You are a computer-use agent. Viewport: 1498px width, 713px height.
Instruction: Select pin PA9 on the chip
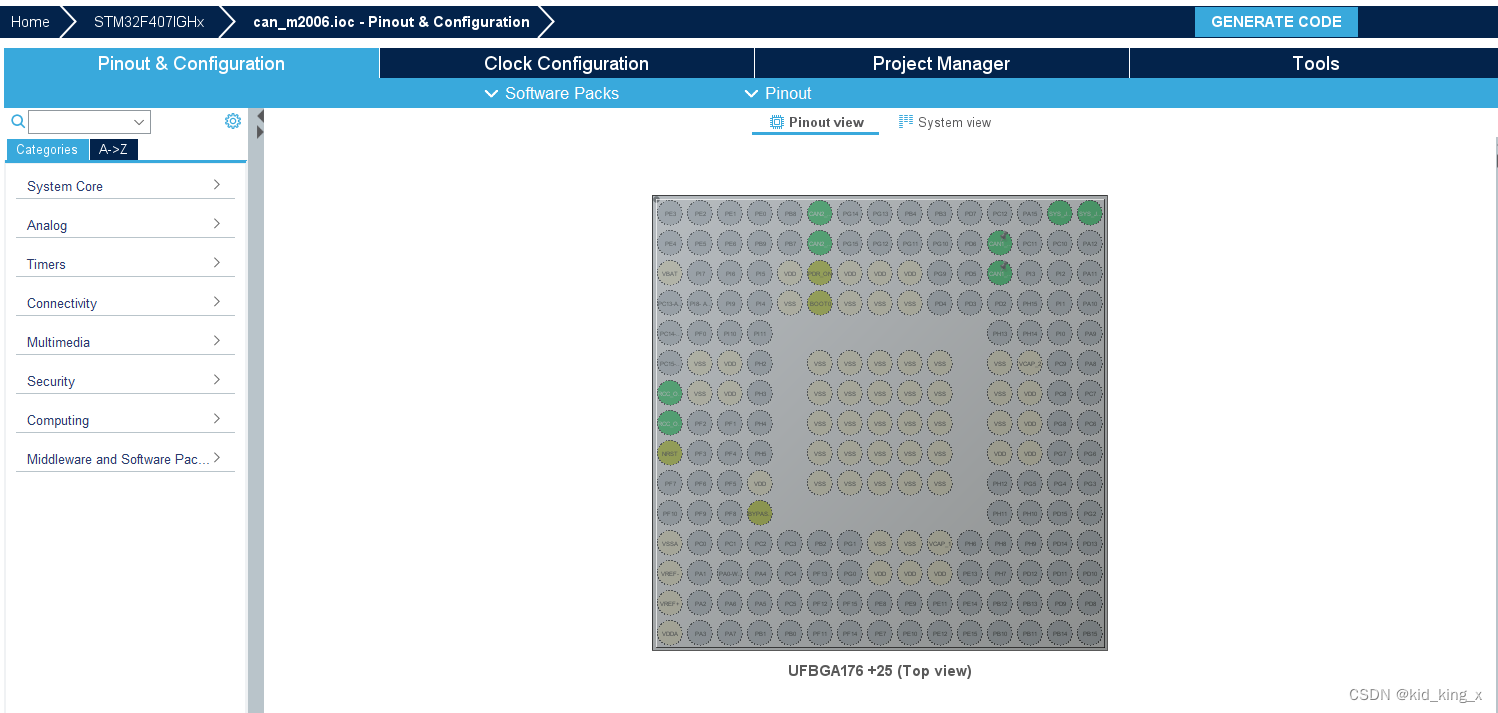pos(1090,333)
